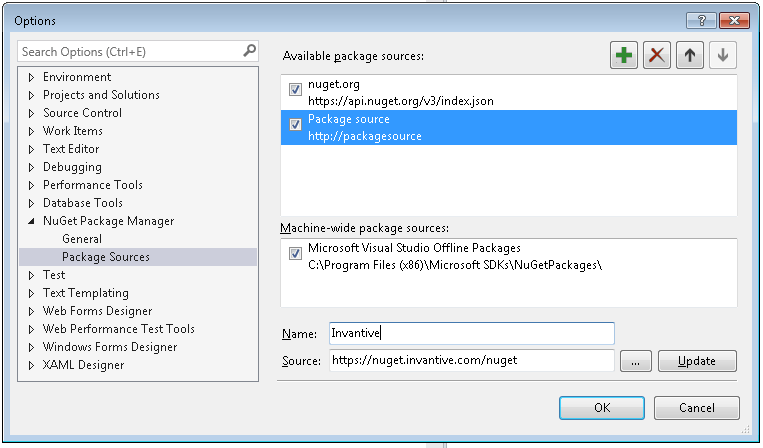This screenshot has width=763, height=448.
Task: Toggle the Package source checkbox
Action: [x=295, y=125]
